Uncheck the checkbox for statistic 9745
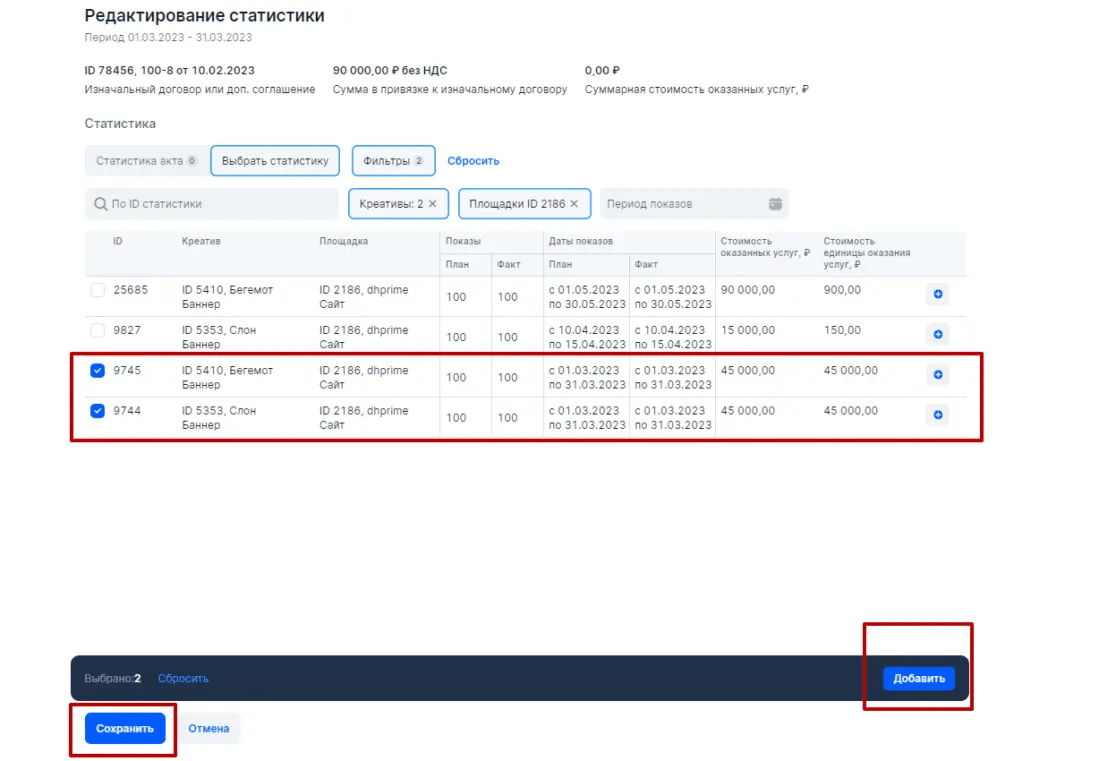 click(x=97, y=370)
